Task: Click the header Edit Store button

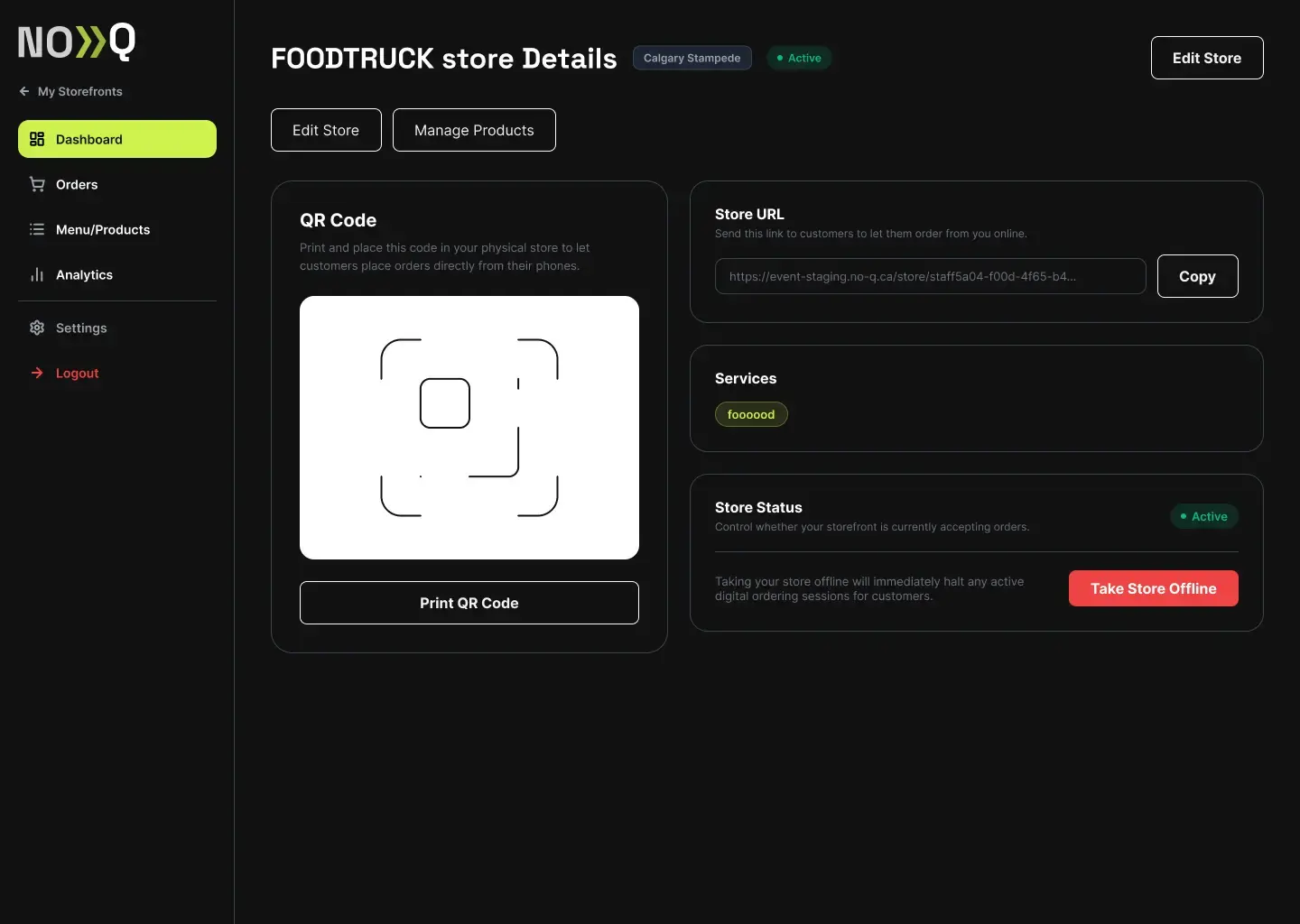Action: coord(1207,58)
